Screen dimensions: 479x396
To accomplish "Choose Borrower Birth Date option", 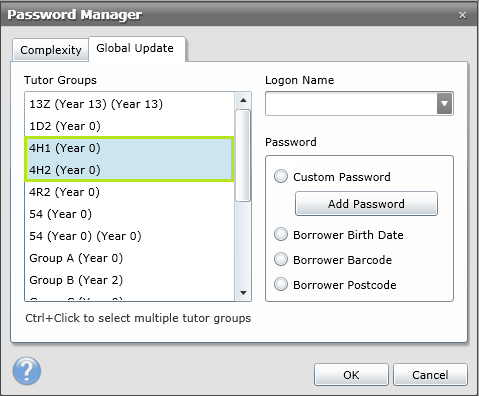I will click(x=281, y=234).
